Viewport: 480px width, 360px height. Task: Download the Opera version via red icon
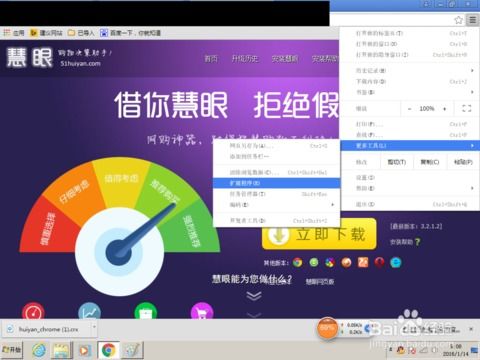[x=379, y=263]
